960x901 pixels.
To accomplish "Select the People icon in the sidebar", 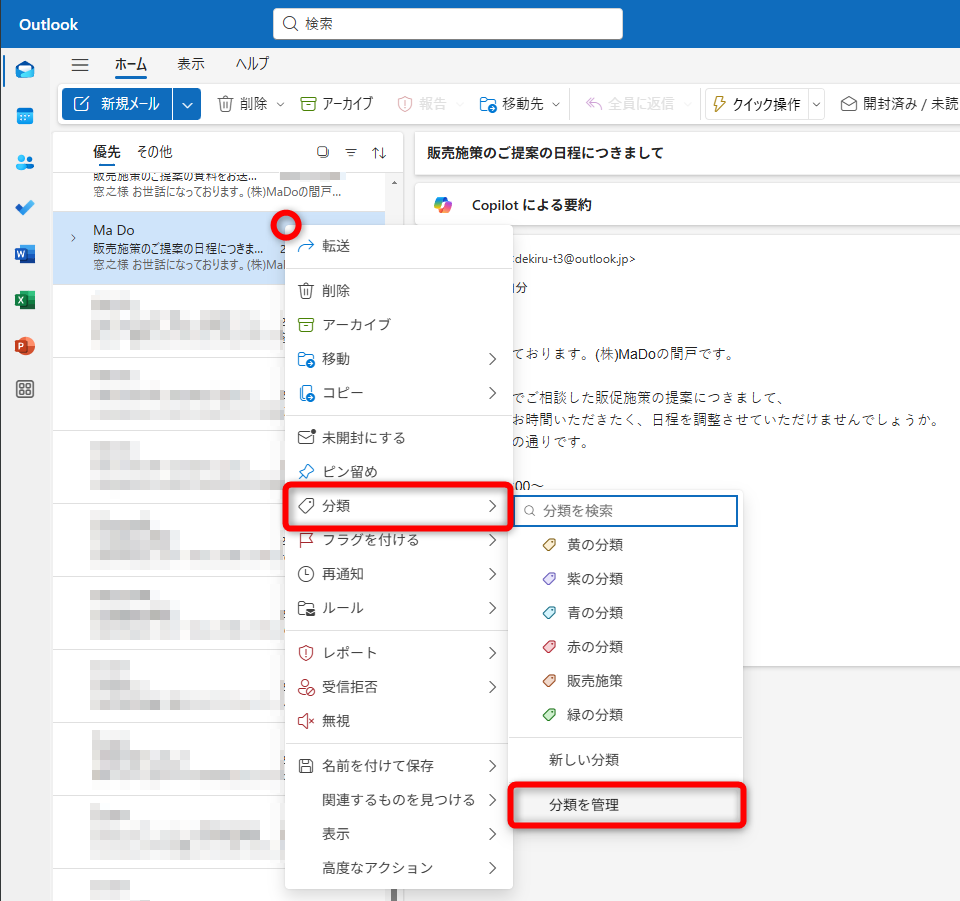I will coord(24,160).
